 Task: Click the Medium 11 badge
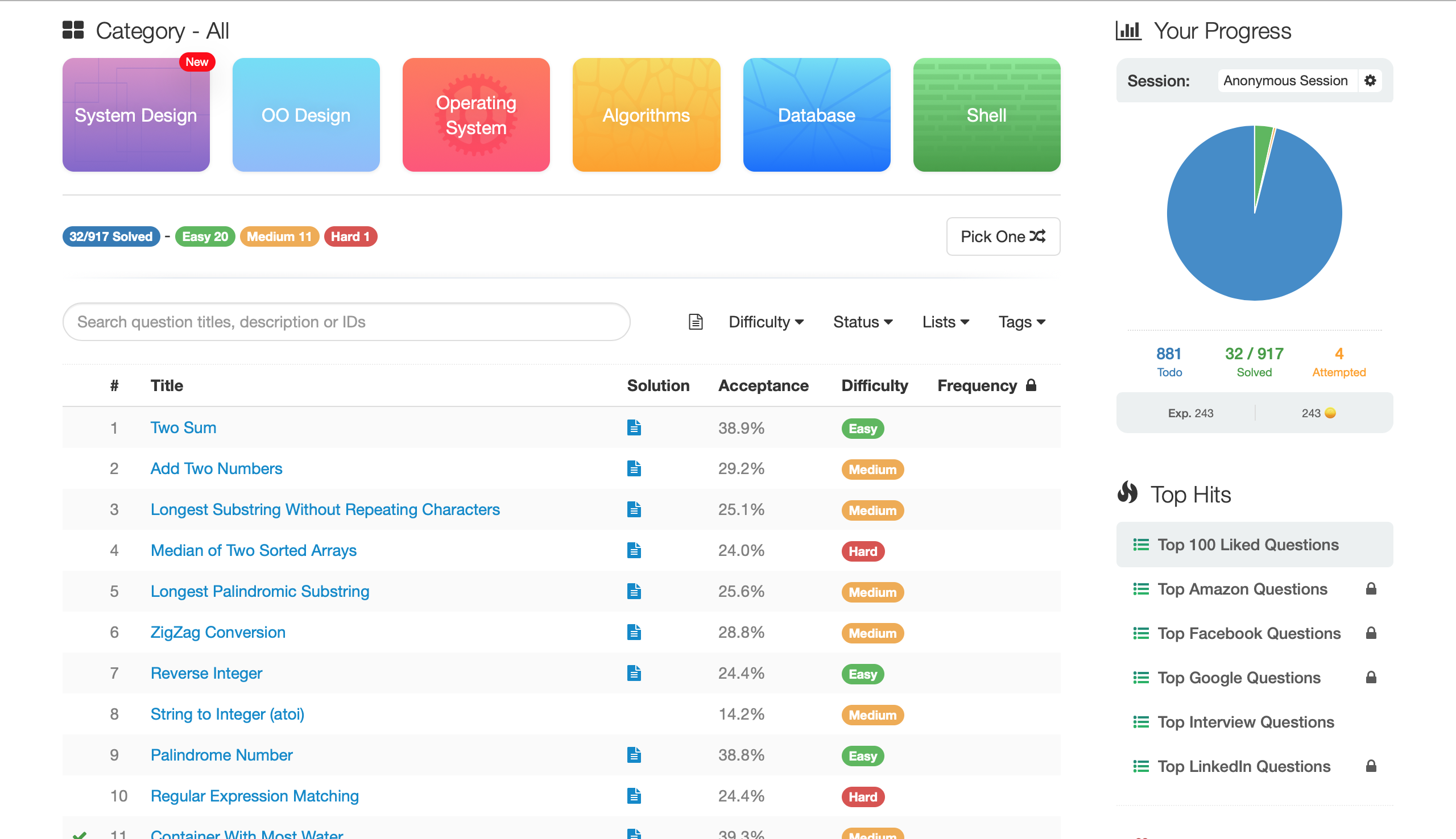(280, 236)
